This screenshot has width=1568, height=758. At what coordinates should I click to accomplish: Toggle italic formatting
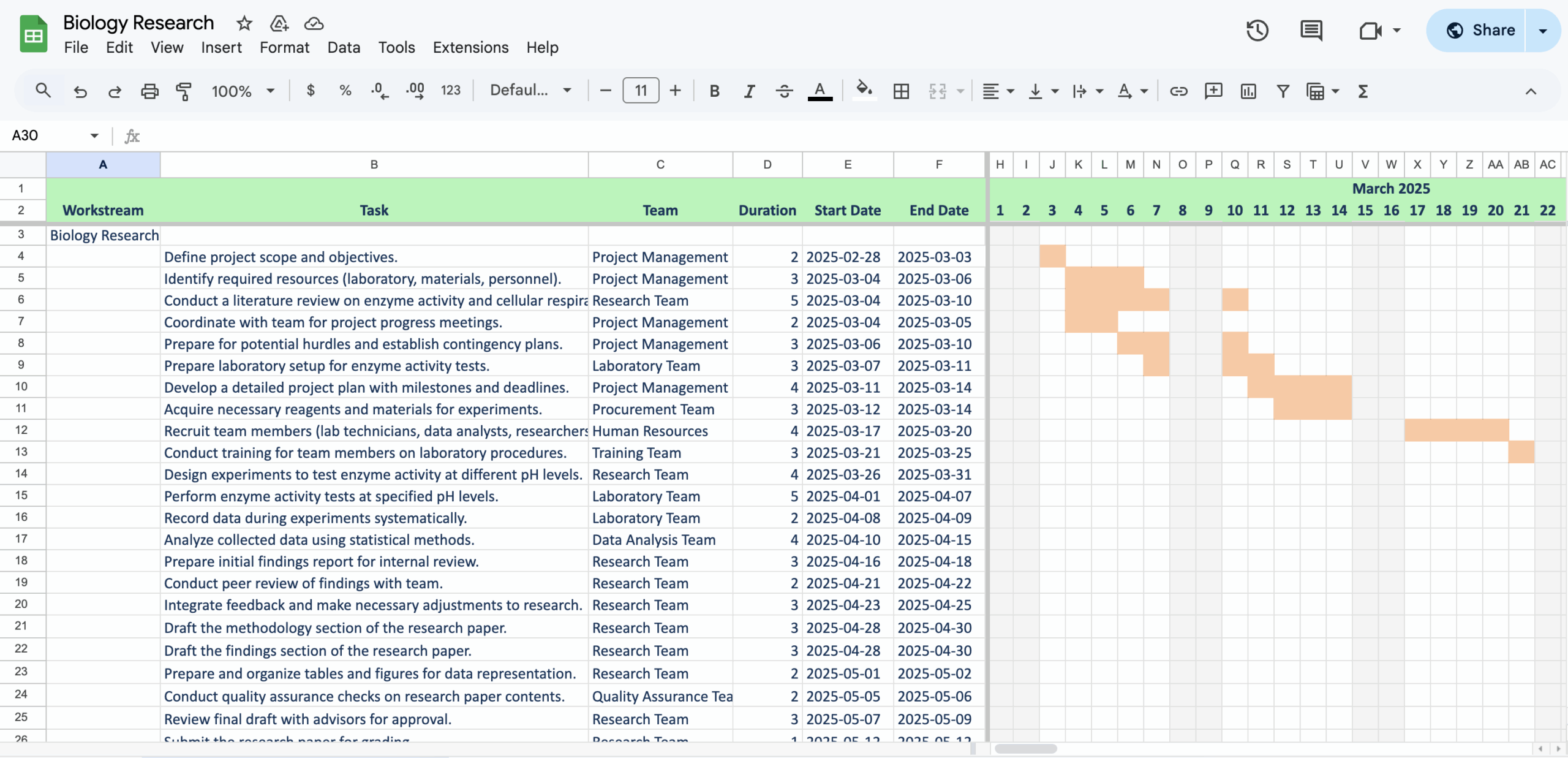pyautogui.click(x=748, y=91)
